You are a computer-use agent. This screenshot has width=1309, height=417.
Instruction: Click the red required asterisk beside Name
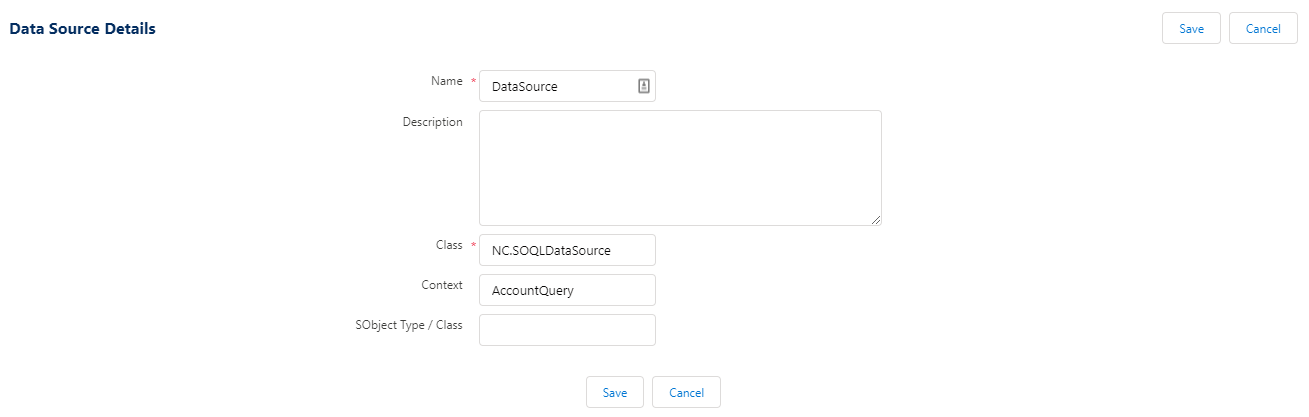coord(472,82)
